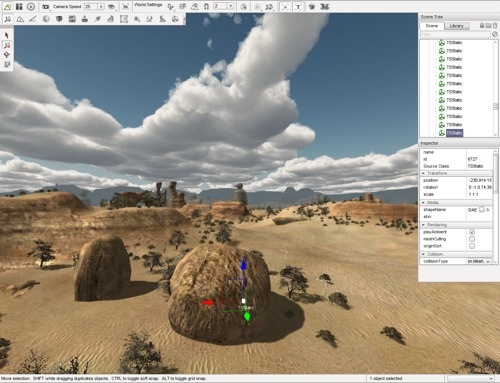The width and height of the screenshot is (500, 383).
Task: Open the Decal Editor stamp icon
Action: 85,19
